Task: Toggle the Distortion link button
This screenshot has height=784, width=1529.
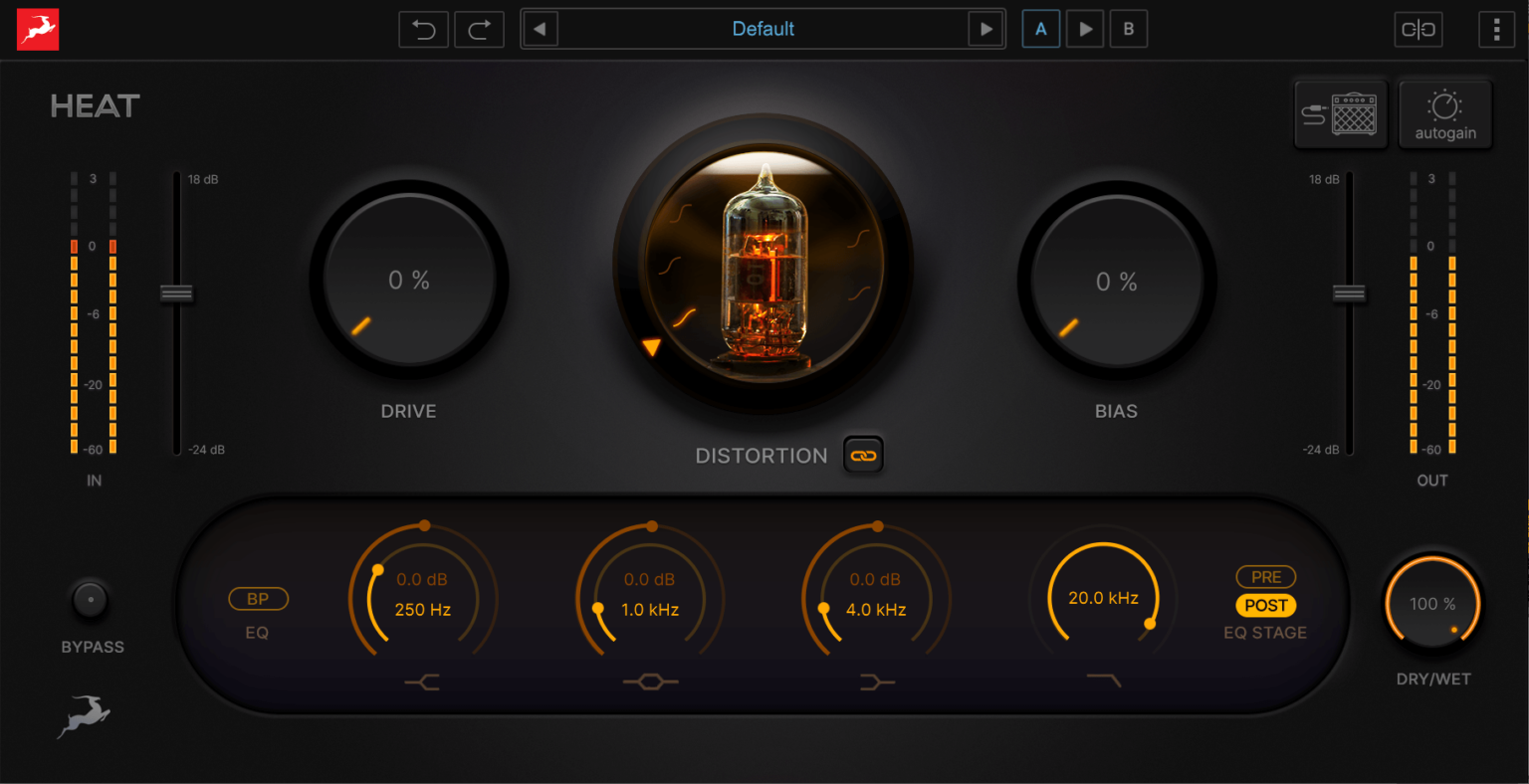Action: 863,455
